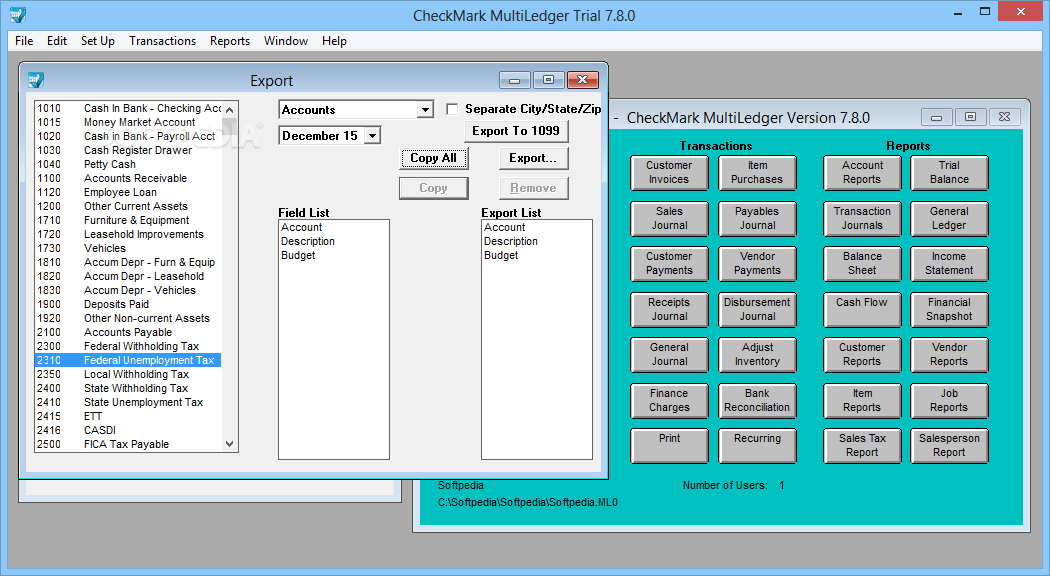This screenshot has width=1050, height=576.
Task: Open Customer Reports
Action: 862,354
